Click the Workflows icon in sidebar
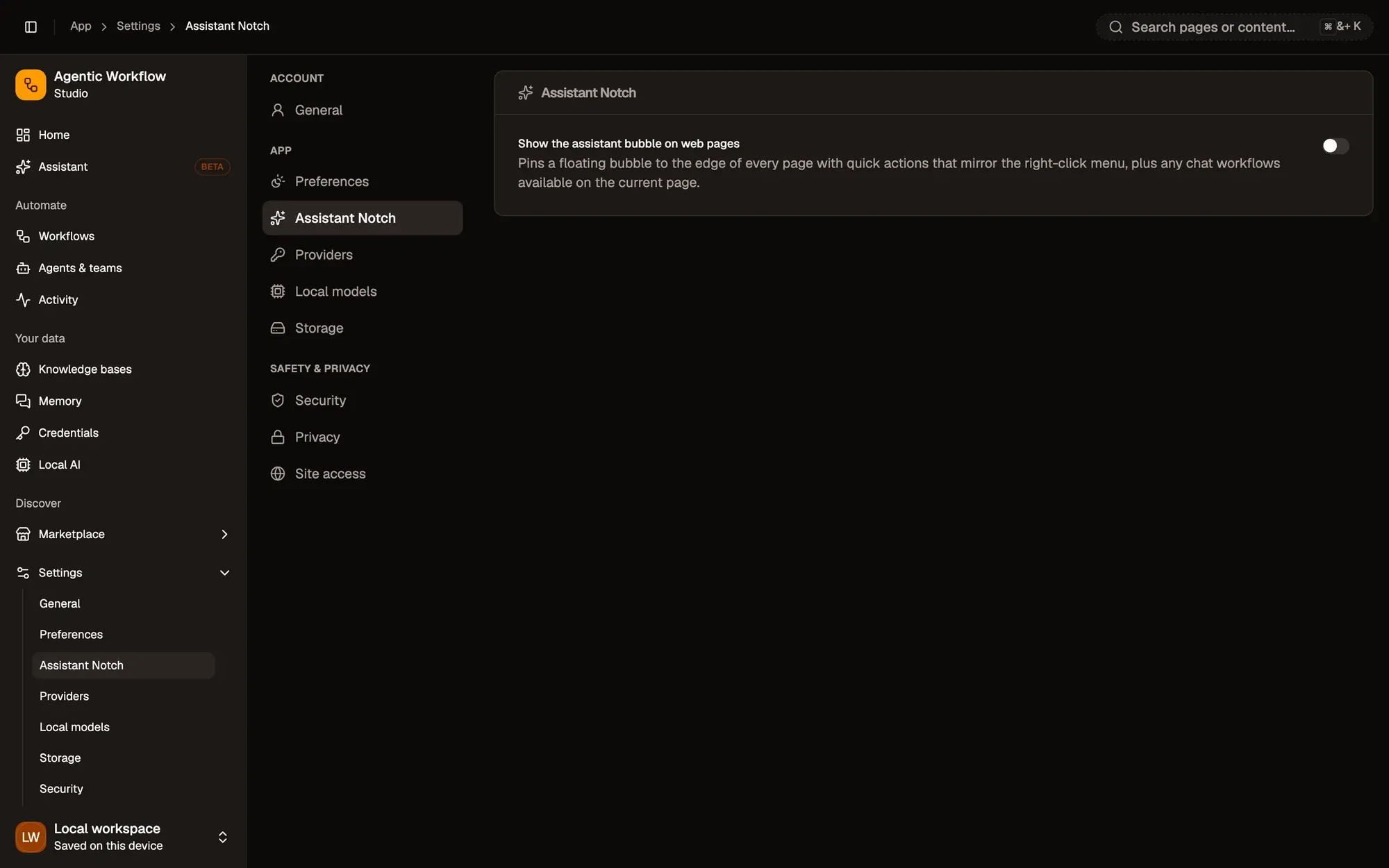The height and width of the screenshot is (868, 1389). point(23,236)
